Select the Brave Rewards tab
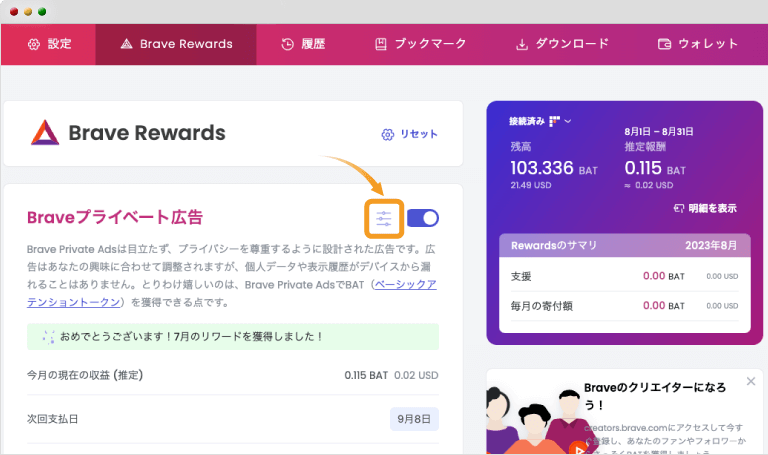This screenshot has width=768, height=455. click(x=176, y=44)
